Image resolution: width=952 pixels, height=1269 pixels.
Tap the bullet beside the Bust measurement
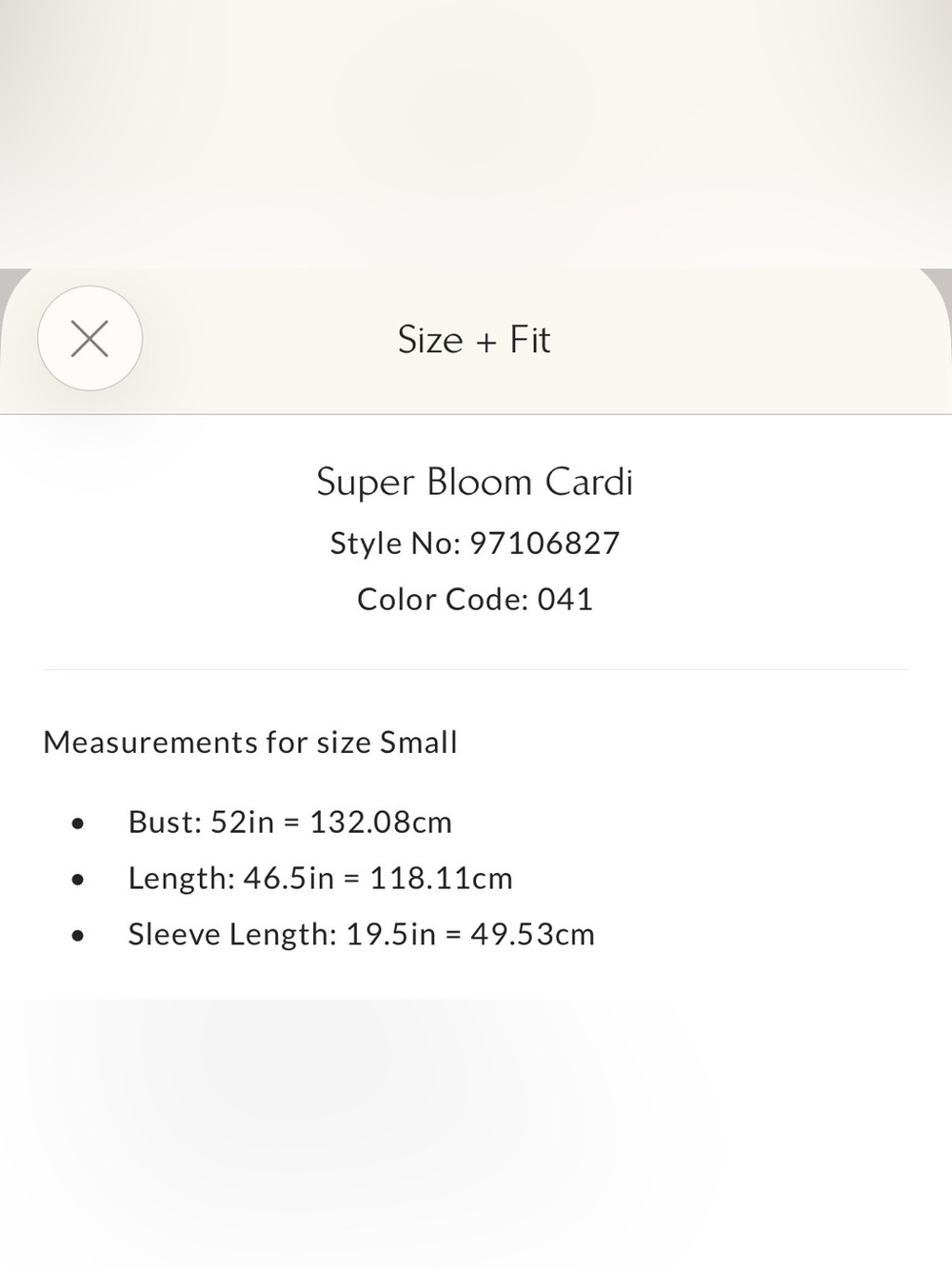pyautogui.click(x=78, y=823)
